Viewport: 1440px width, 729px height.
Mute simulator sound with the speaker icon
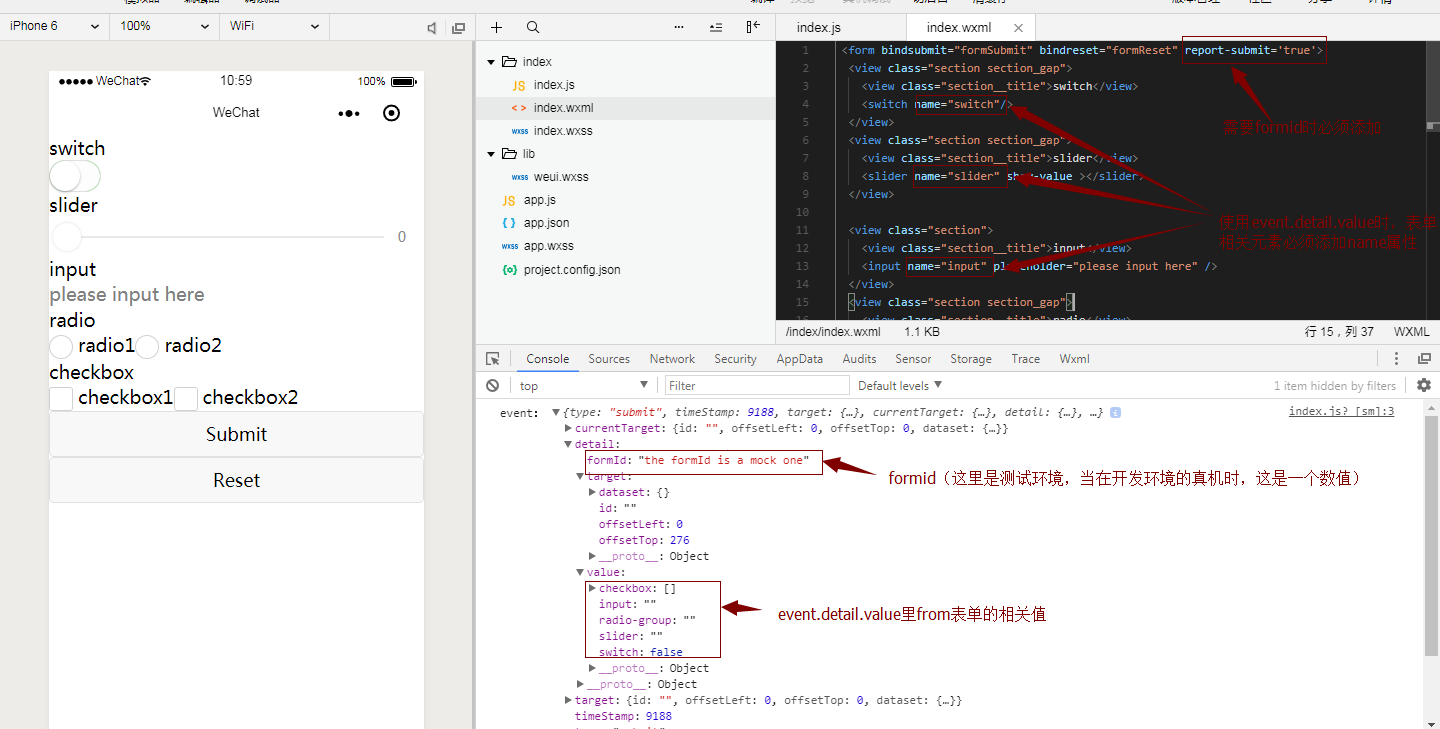point(431,27)
